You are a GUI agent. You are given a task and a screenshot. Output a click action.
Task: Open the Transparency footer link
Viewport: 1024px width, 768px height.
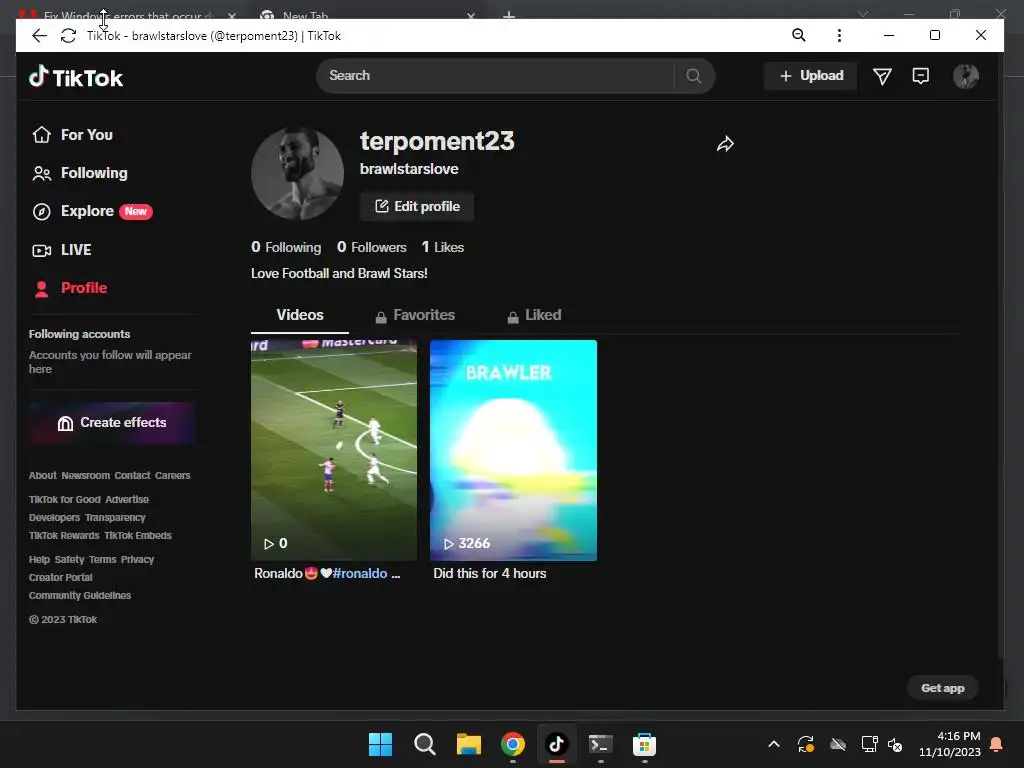[115, 518]
